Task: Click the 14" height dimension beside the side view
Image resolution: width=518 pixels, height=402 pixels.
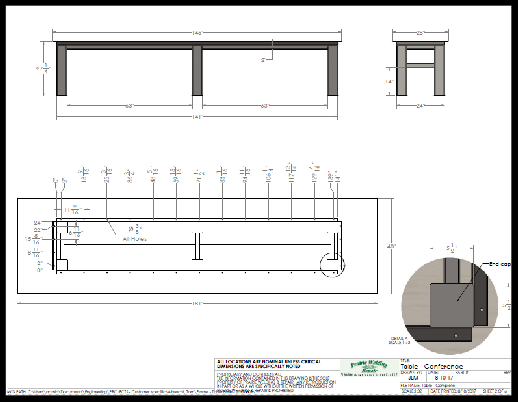Action: 390,81
